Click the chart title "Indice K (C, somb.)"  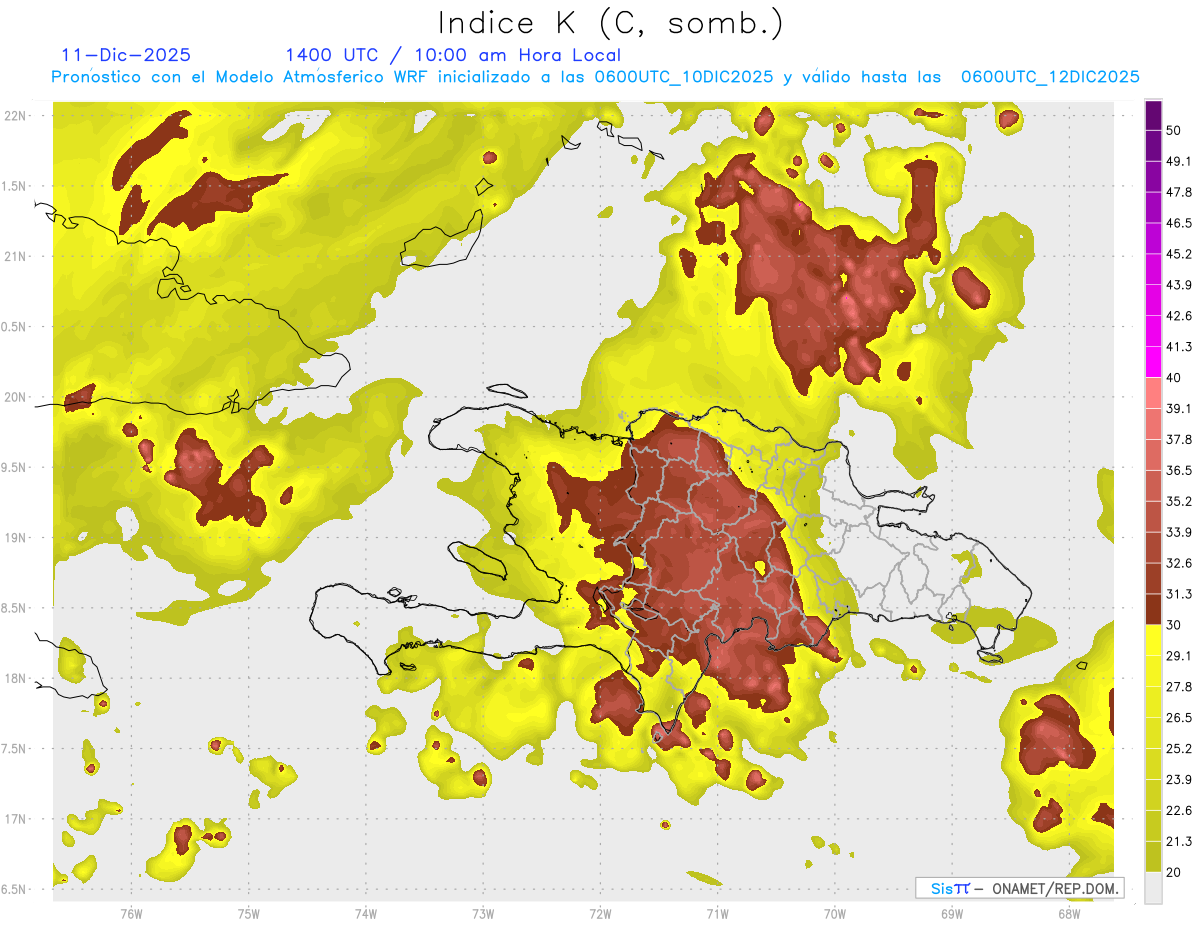(610, 24)
